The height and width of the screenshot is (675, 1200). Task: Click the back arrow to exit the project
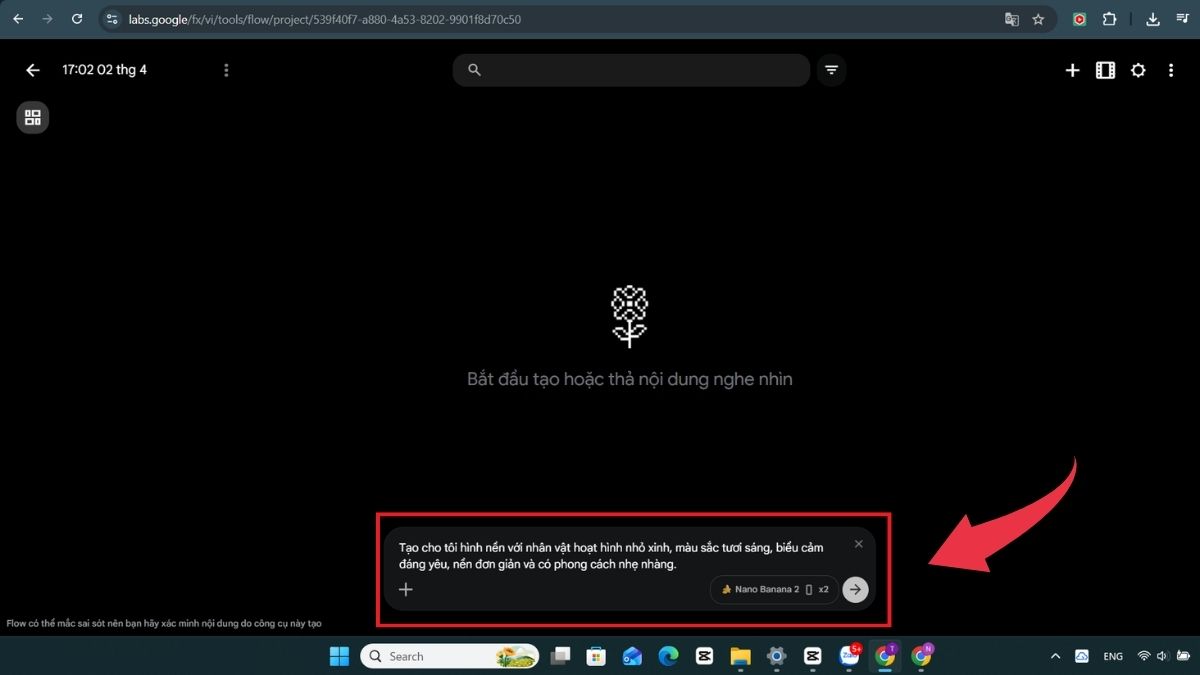[x=32, y=70]
